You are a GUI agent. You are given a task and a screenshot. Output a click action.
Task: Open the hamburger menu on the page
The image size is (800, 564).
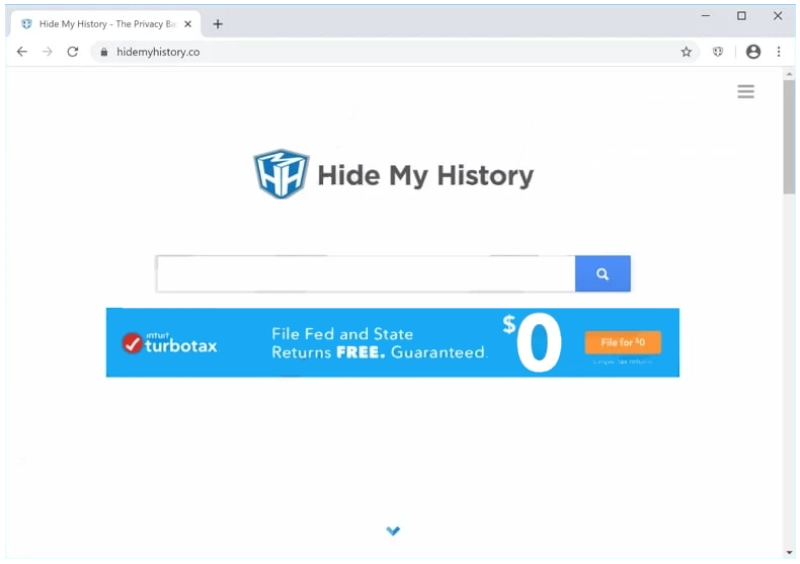pos(746,92)
